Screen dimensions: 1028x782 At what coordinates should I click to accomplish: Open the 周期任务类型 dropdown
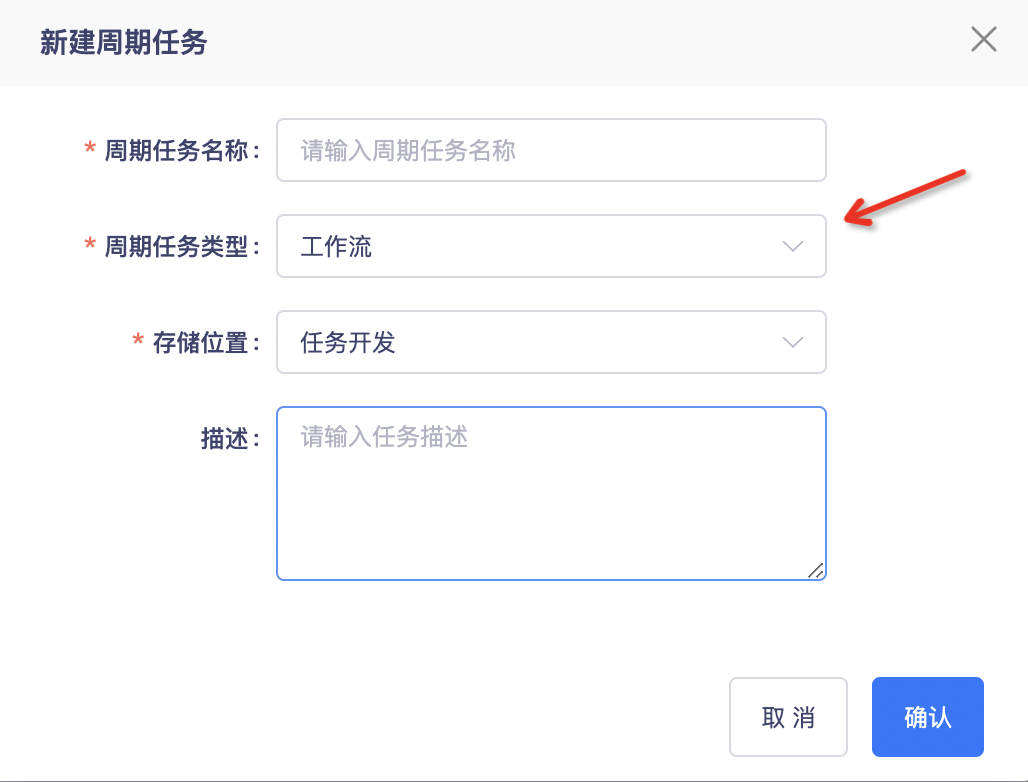(x=551, y=247)
